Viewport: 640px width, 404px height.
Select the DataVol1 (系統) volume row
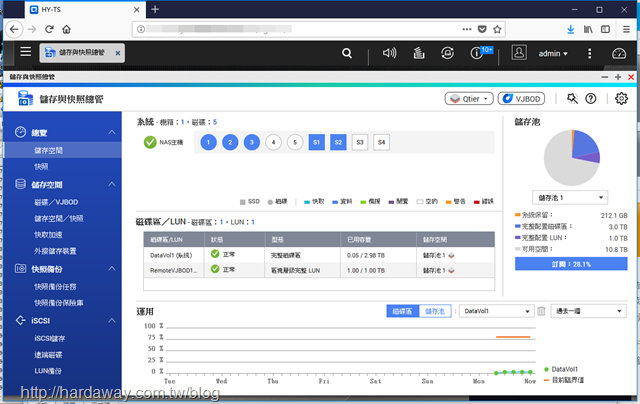point(319,255)
